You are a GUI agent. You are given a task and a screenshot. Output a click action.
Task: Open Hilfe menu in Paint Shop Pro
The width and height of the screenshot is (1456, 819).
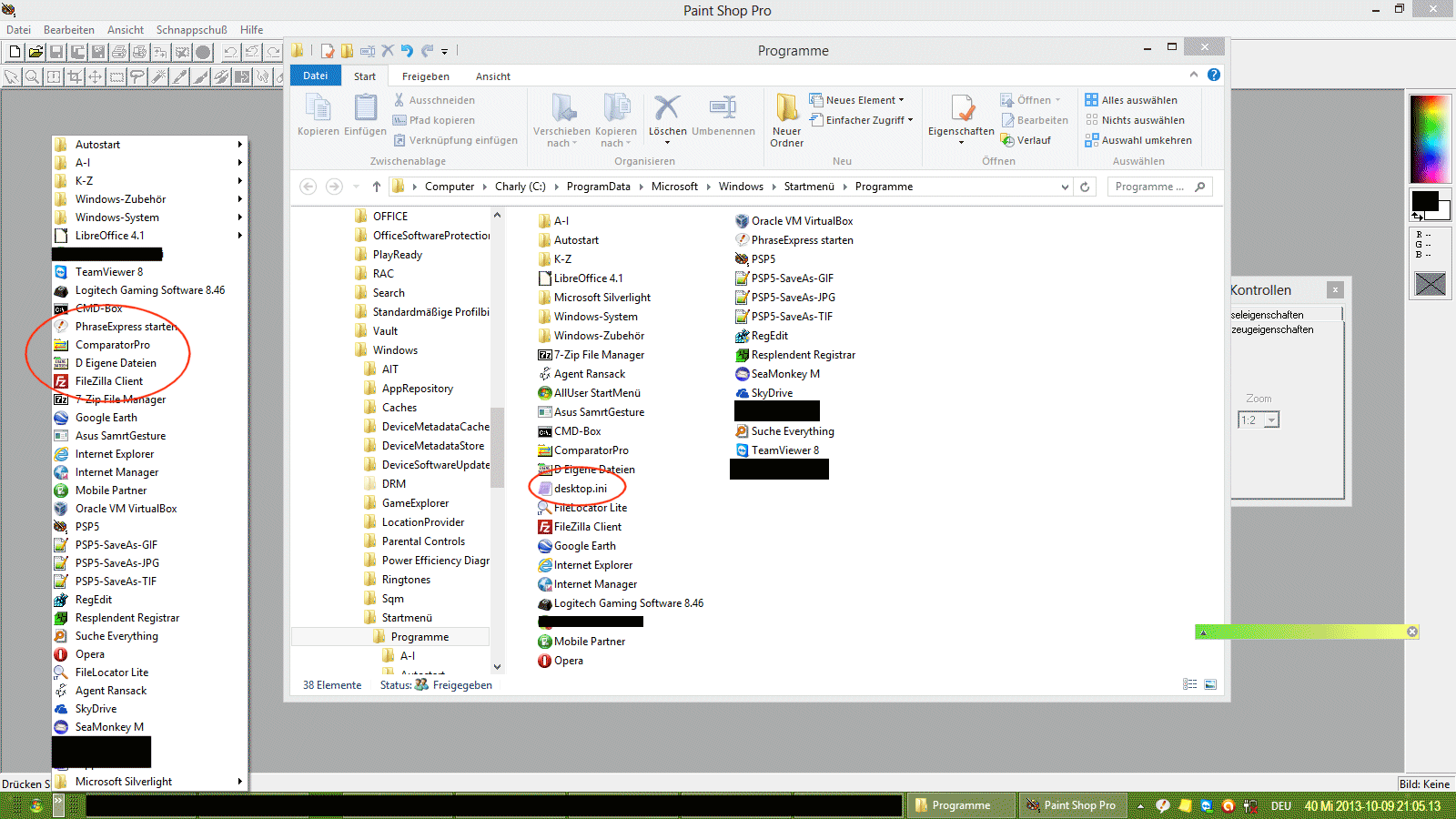(x=252, y=30)
